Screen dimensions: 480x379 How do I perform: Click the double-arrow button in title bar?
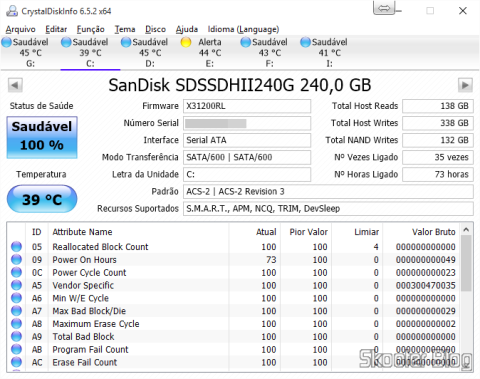click(384, 8)
